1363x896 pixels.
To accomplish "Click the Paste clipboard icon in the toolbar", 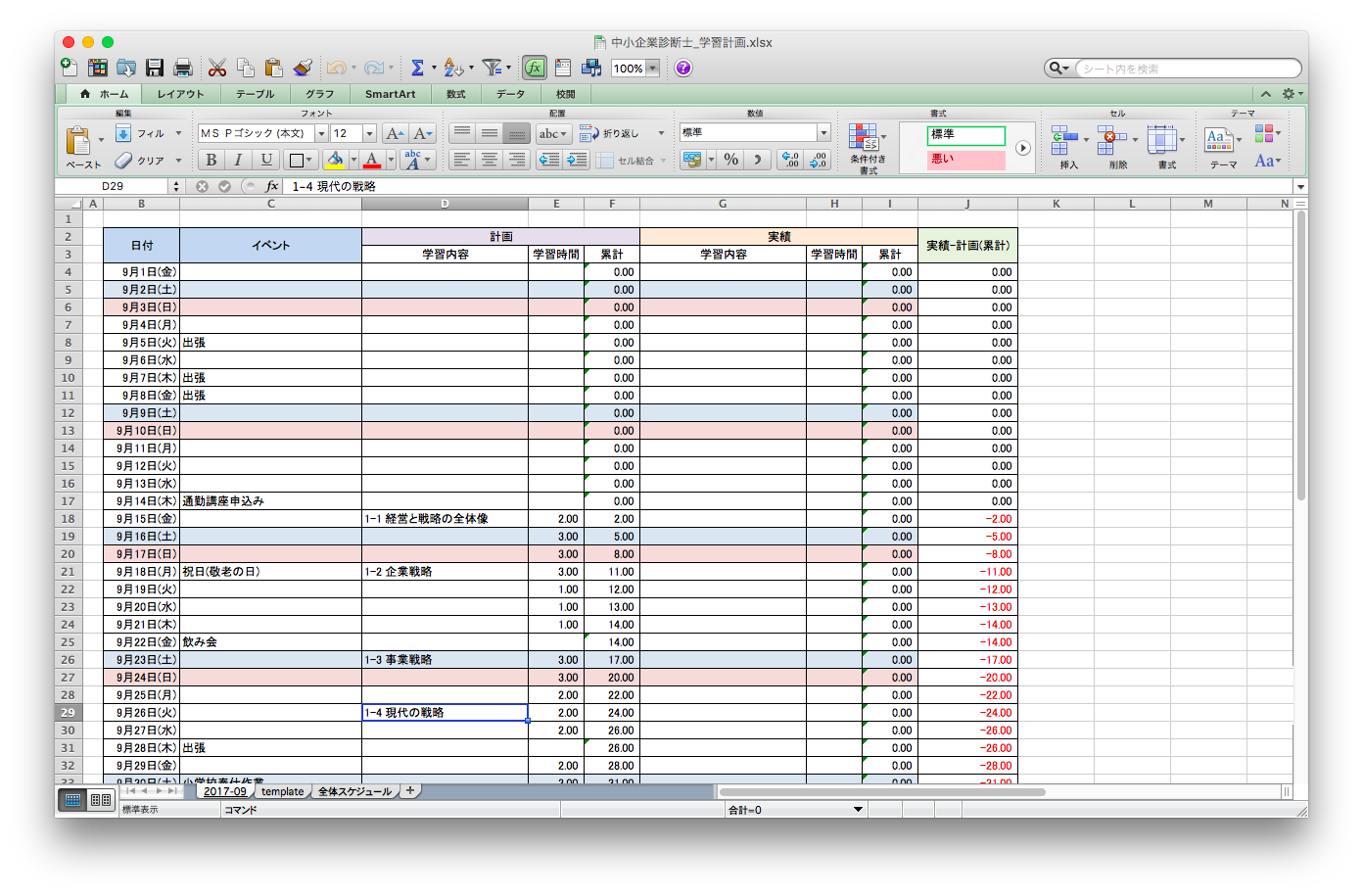I will tap(274, 68).
